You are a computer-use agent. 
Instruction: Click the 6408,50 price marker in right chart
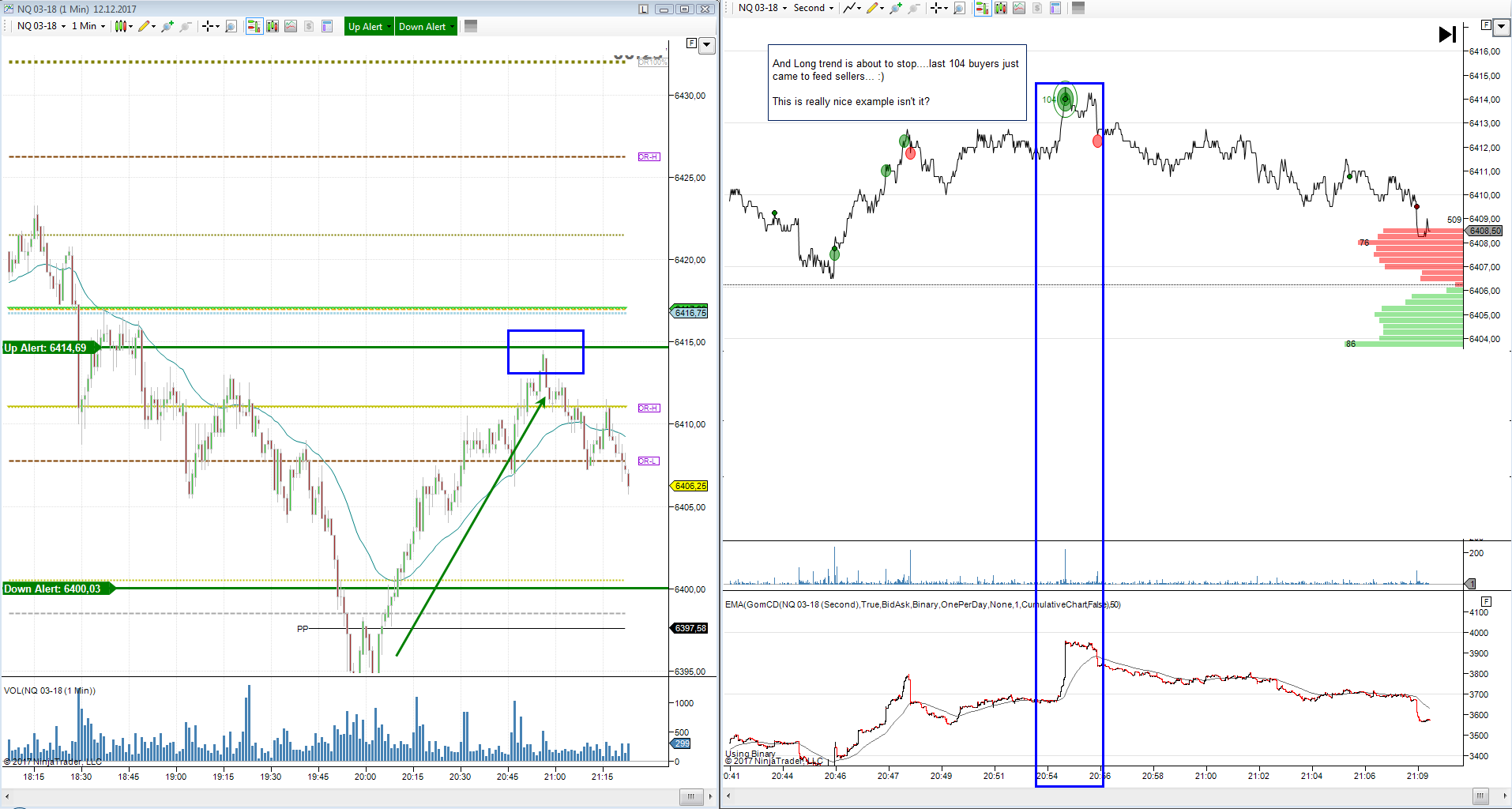1484,231
